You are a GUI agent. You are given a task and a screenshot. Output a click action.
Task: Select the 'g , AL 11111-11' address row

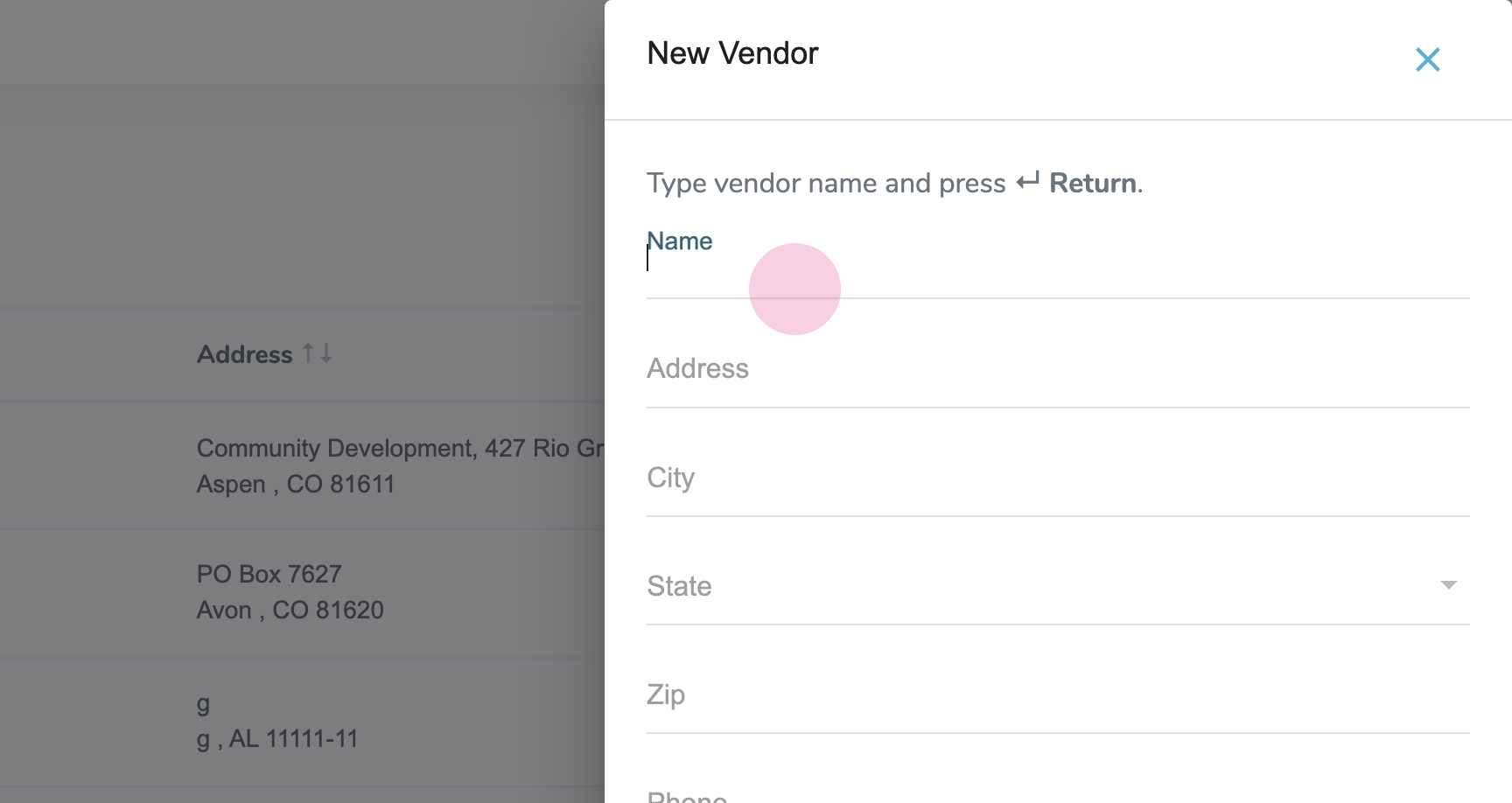coord(302,722)
